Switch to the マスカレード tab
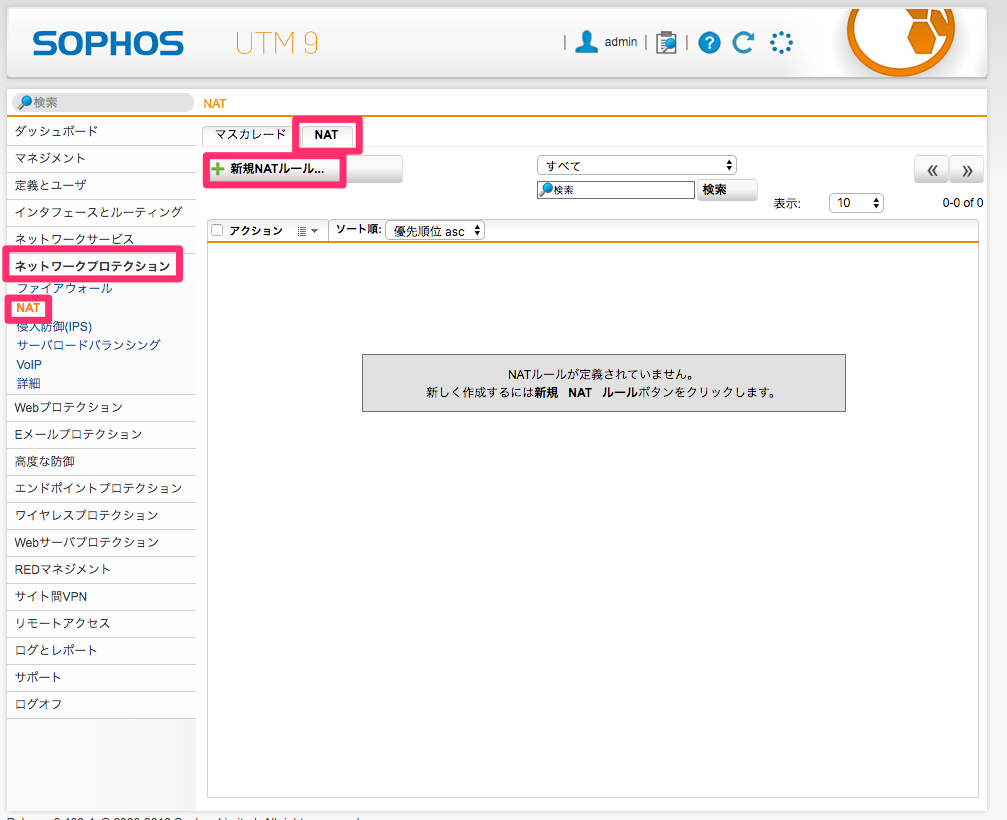1007x820 pixels. [x=250, y=135]
